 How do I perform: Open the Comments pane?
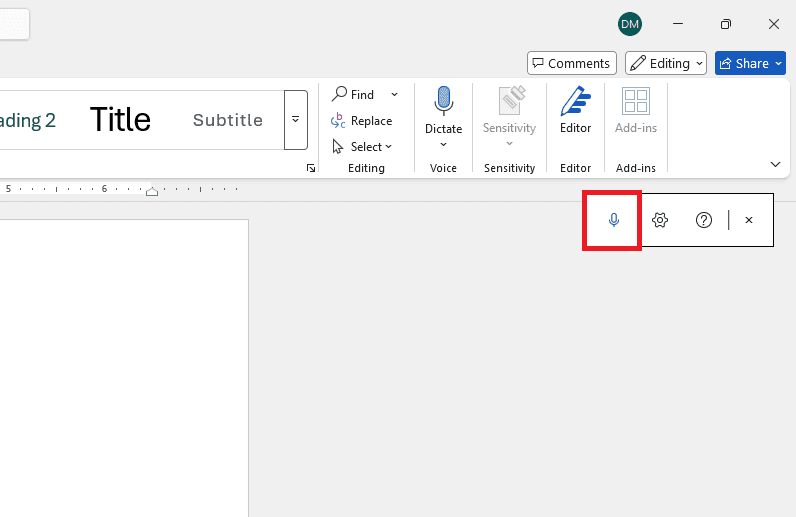coord(572,63)
